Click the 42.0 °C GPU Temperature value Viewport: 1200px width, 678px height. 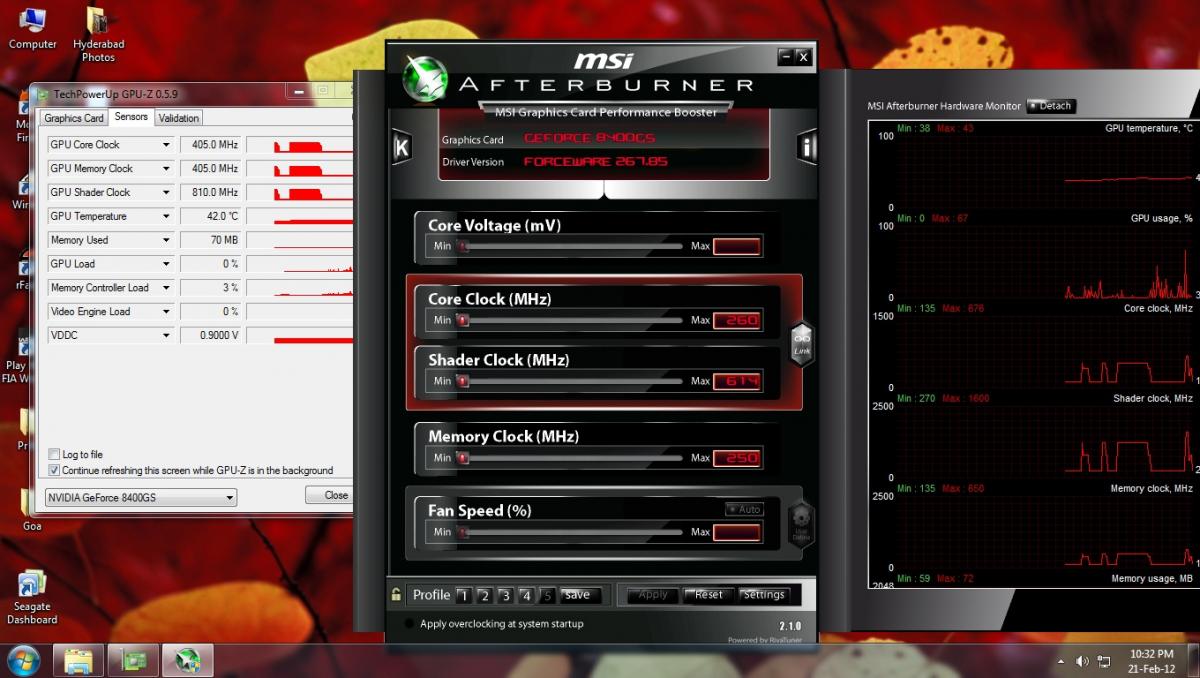(211, 217)
